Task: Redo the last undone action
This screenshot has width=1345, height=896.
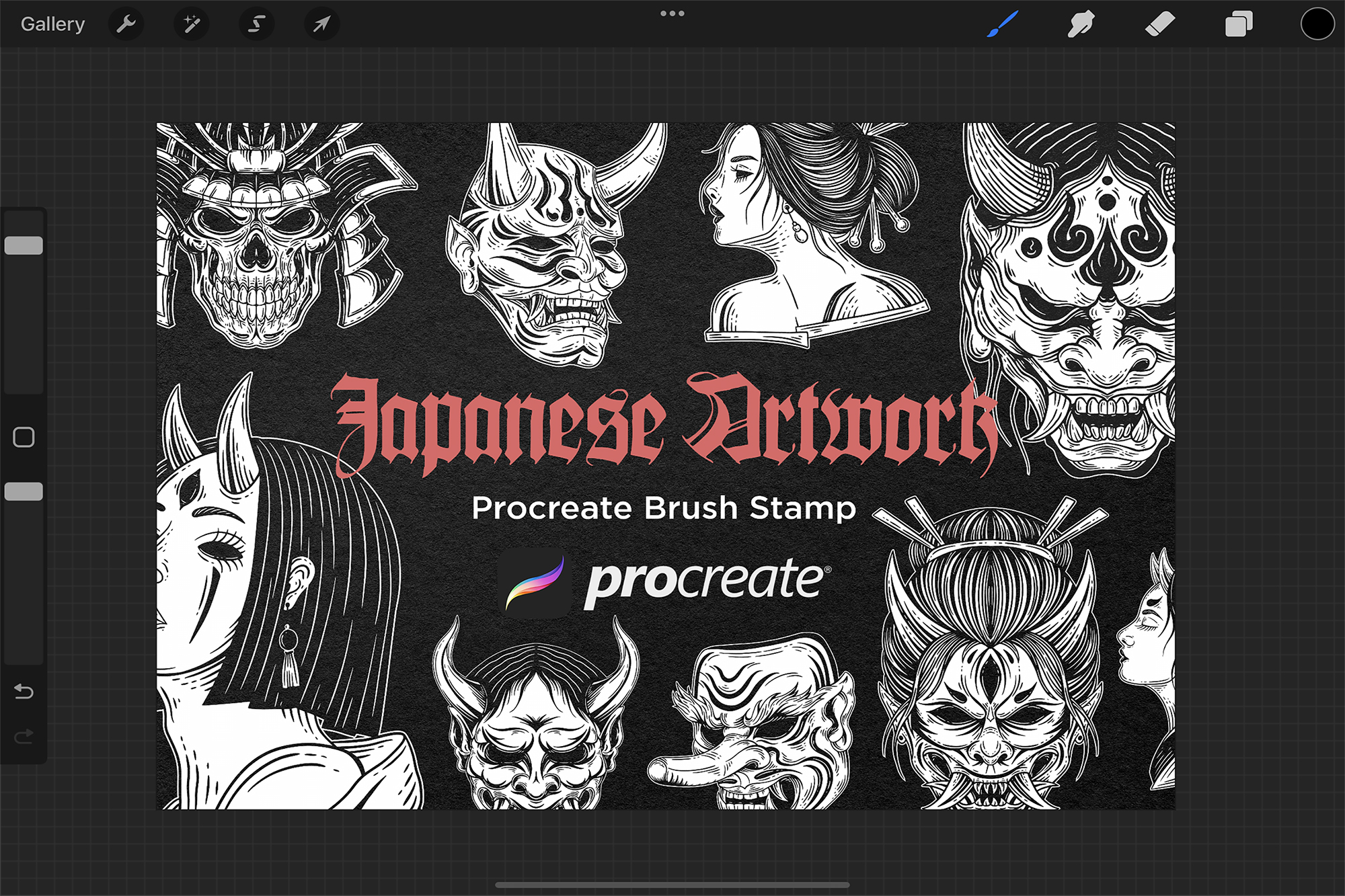Action: coord(24,737)
